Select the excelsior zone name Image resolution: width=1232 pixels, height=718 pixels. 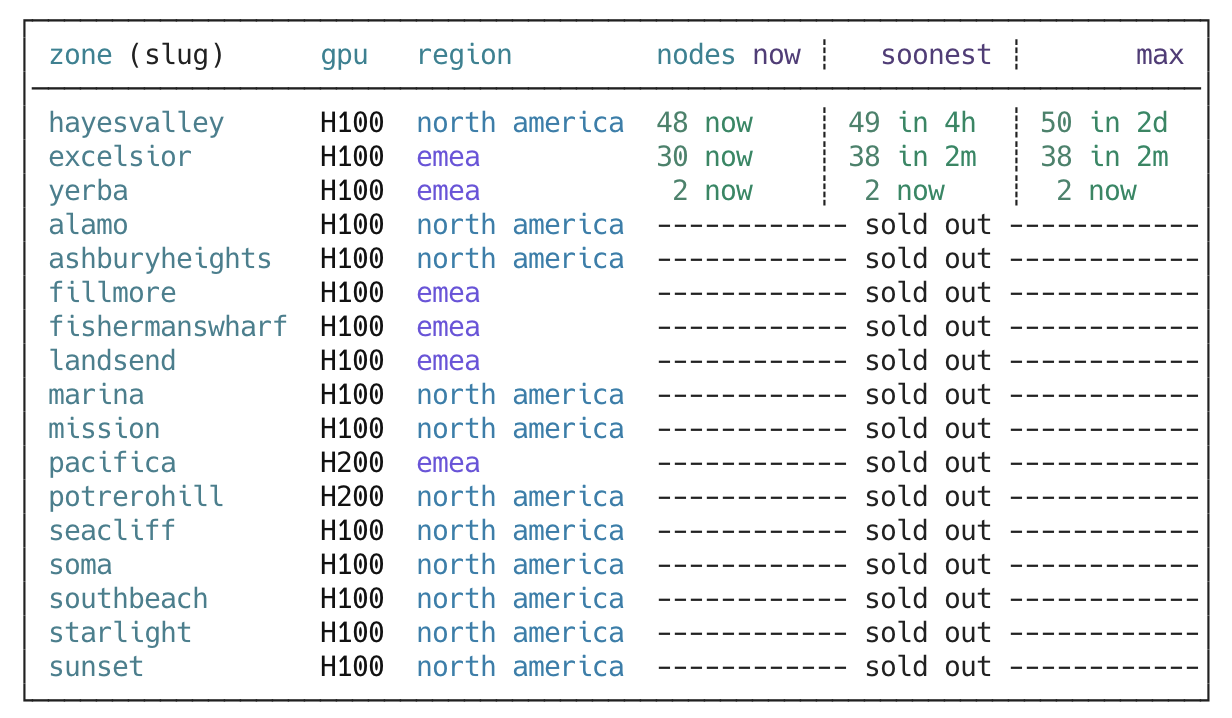(120, 157)
